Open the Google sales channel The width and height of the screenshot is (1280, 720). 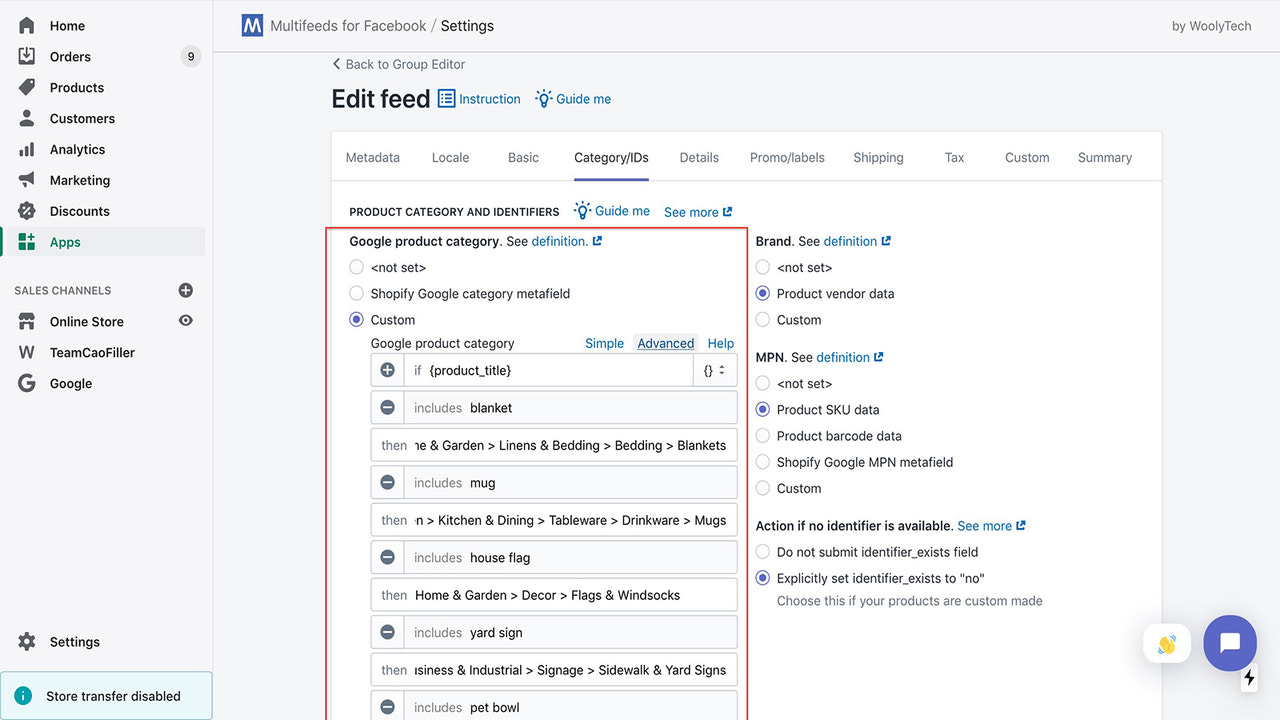71,383
